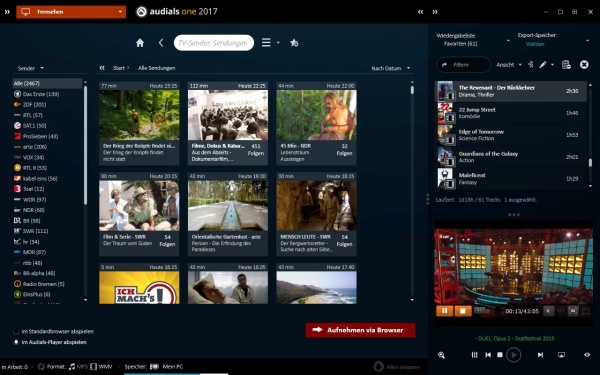The image size is (600, 375).
Task: Expand the arrow beside pencil tool
Action: click(552, 65)
